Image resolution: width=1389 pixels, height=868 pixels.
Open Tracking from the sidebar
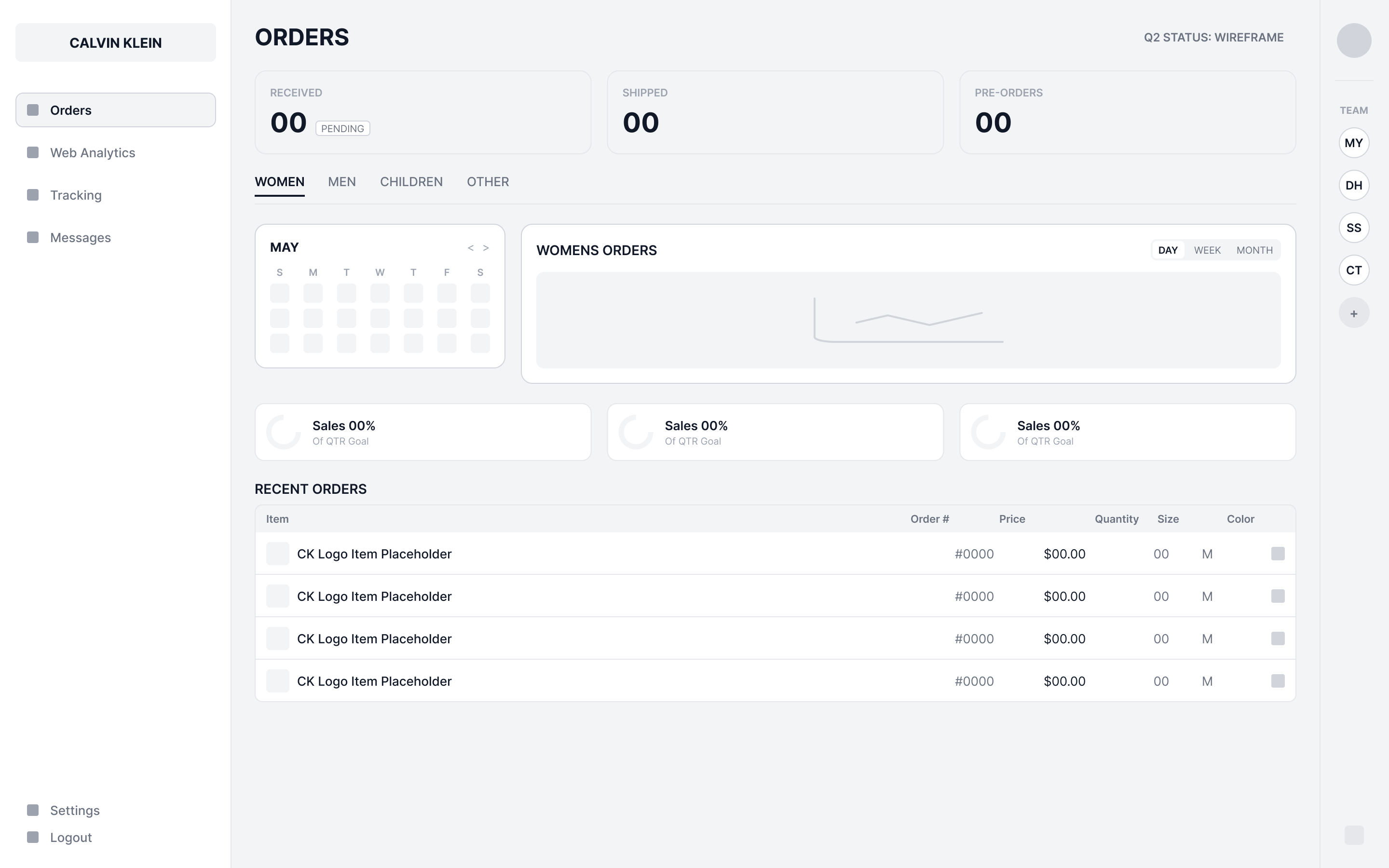115,195
